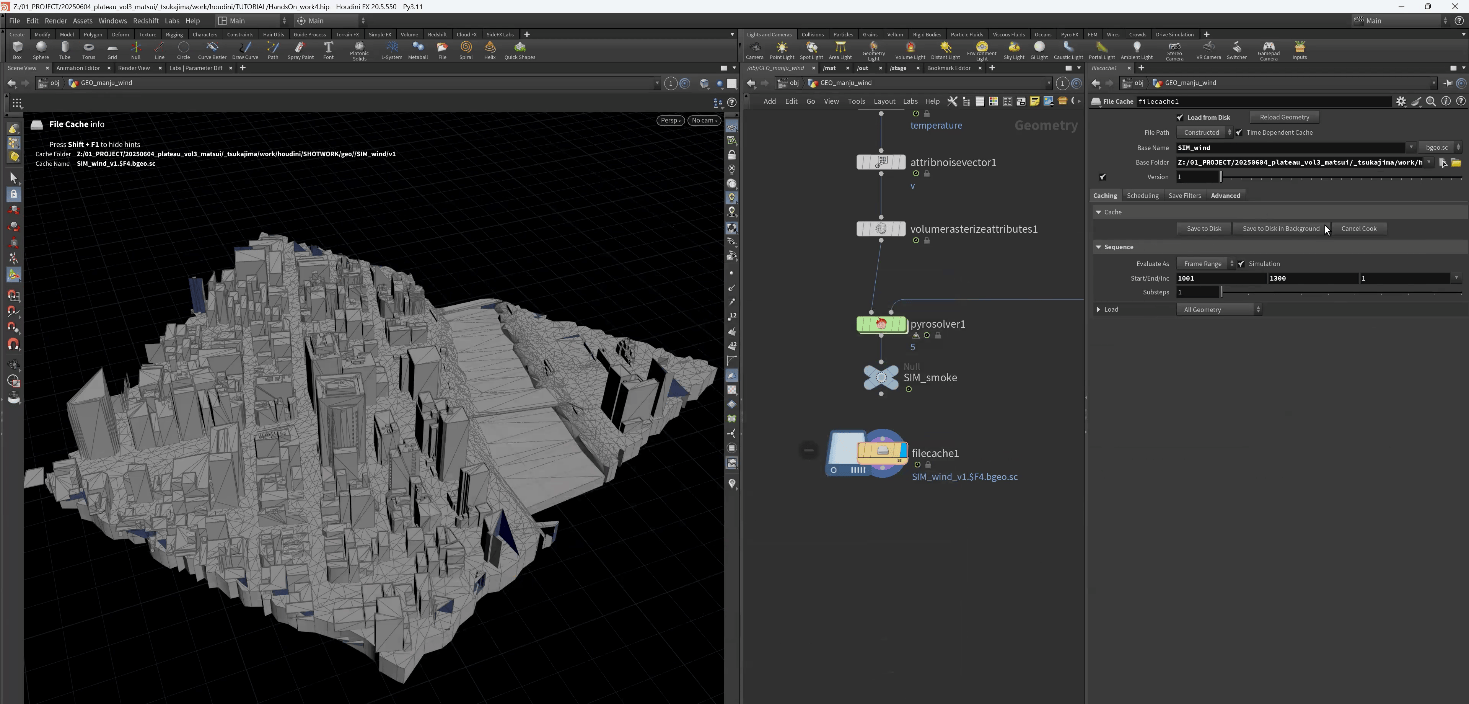Open the parameter gear settings menu

(x=1401, y=101)
